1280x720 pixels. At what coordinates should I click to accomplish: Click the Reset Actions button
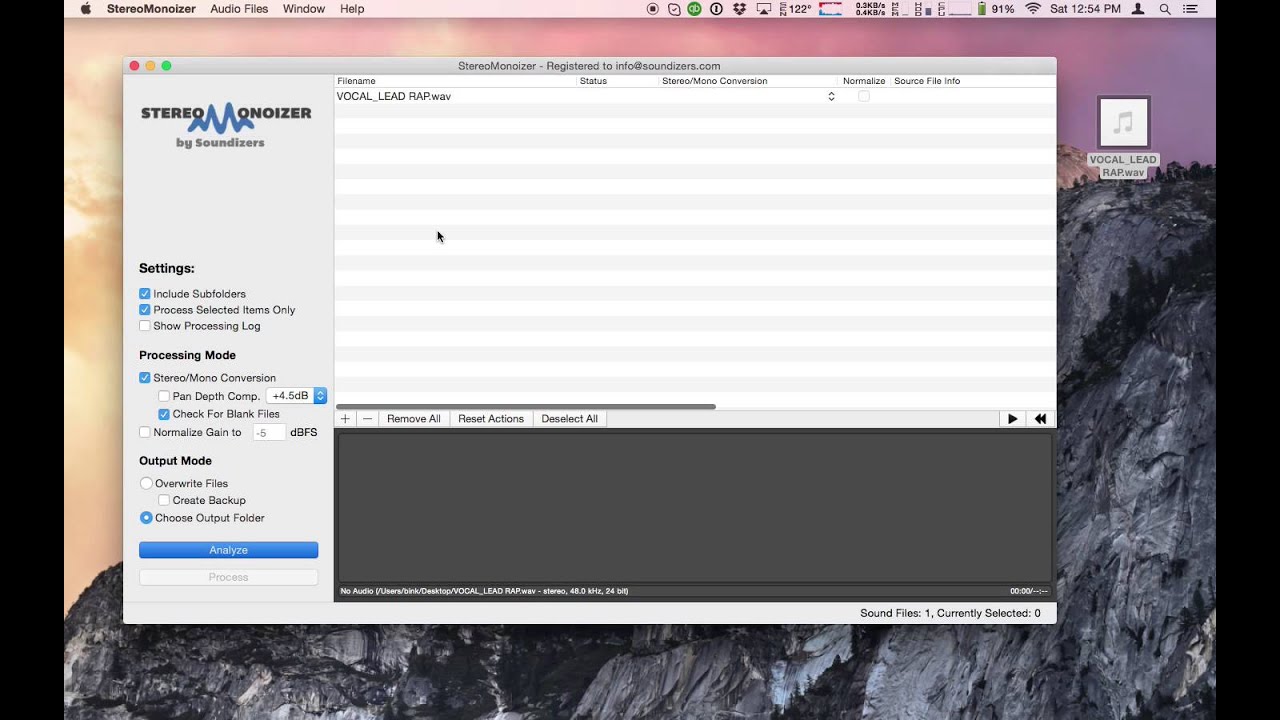(491, 419)
